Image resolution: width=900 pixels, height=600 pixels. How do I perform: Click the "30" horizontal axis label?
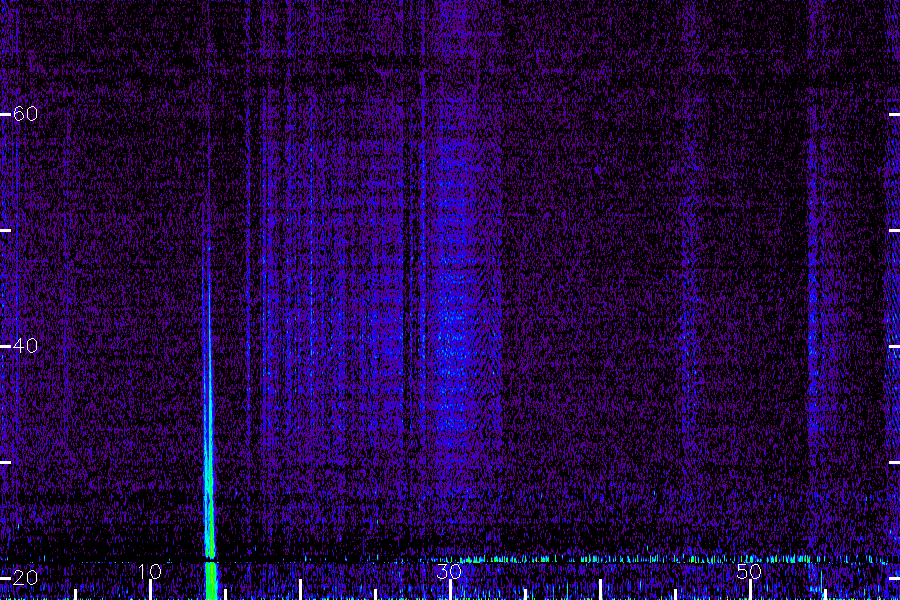pyautogui.click(x=449, y=571)
